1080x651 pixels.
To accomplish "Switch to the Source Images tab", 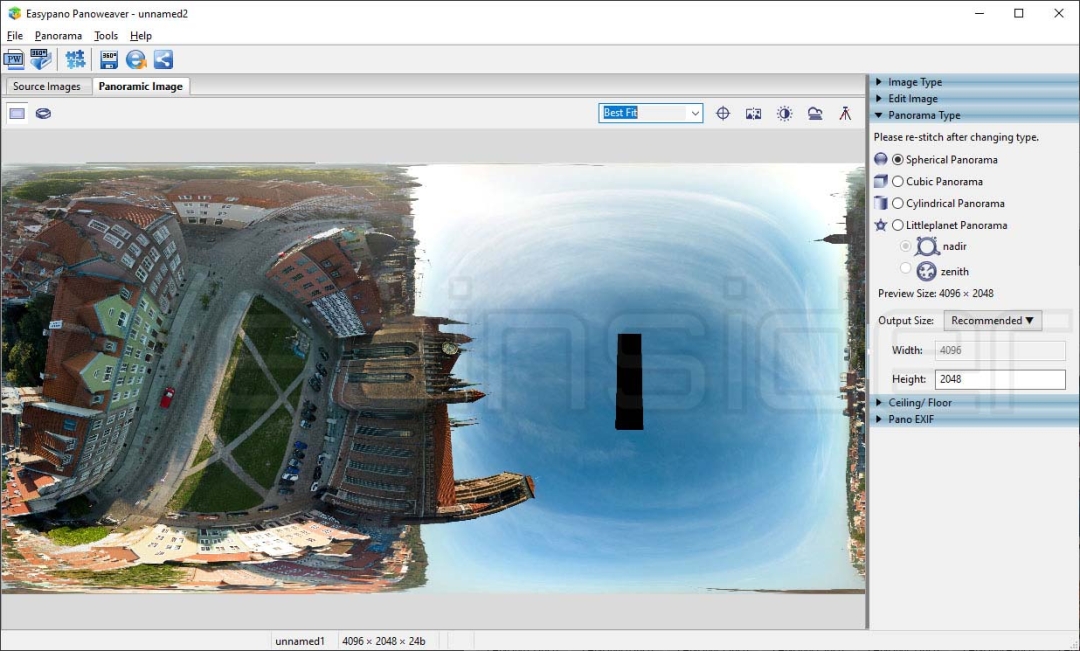I will 47,86.
